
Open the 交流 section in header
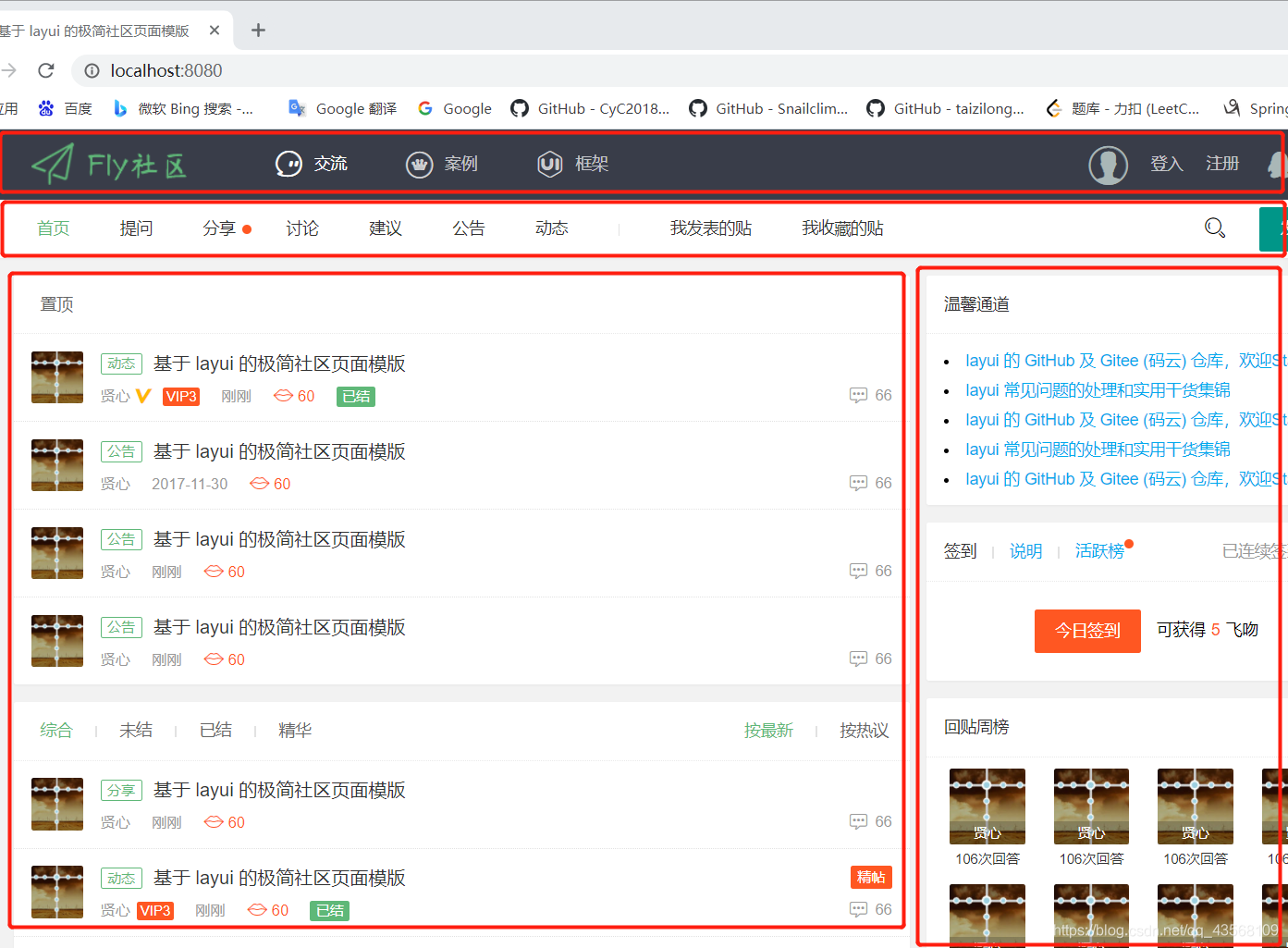coord(312,164)
